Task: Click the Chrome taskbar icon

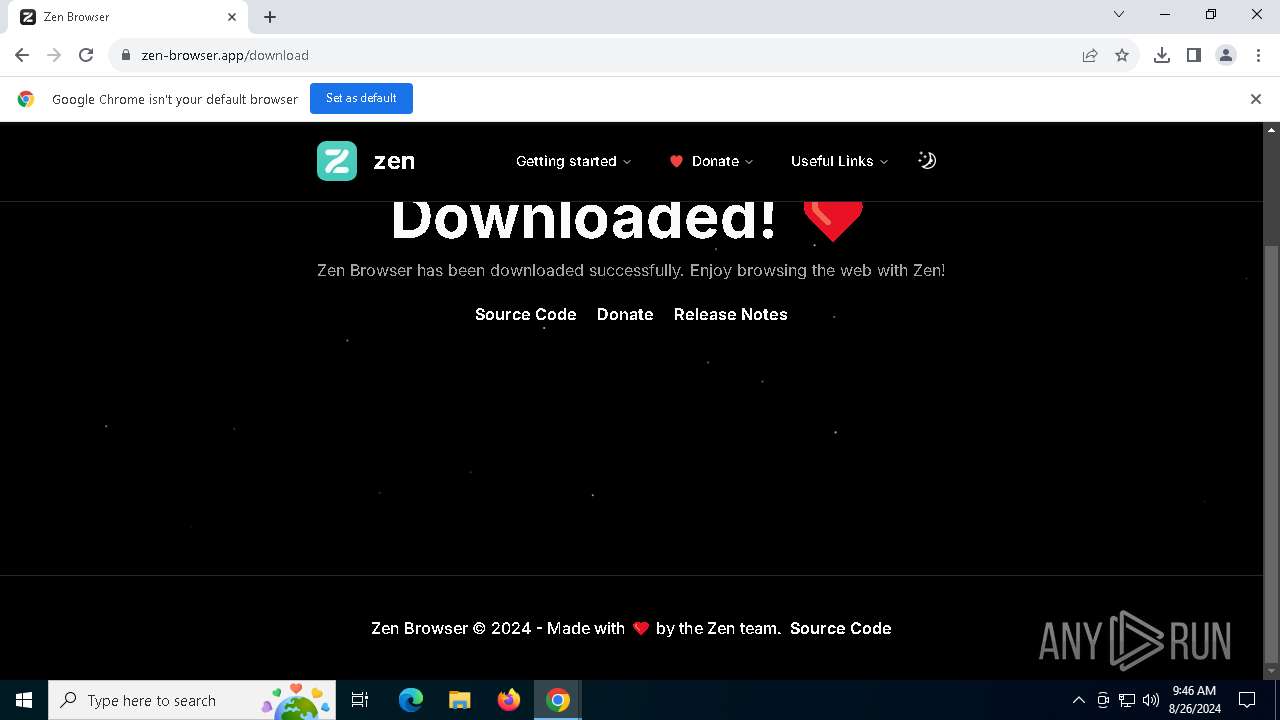Action: pos(558,700)
